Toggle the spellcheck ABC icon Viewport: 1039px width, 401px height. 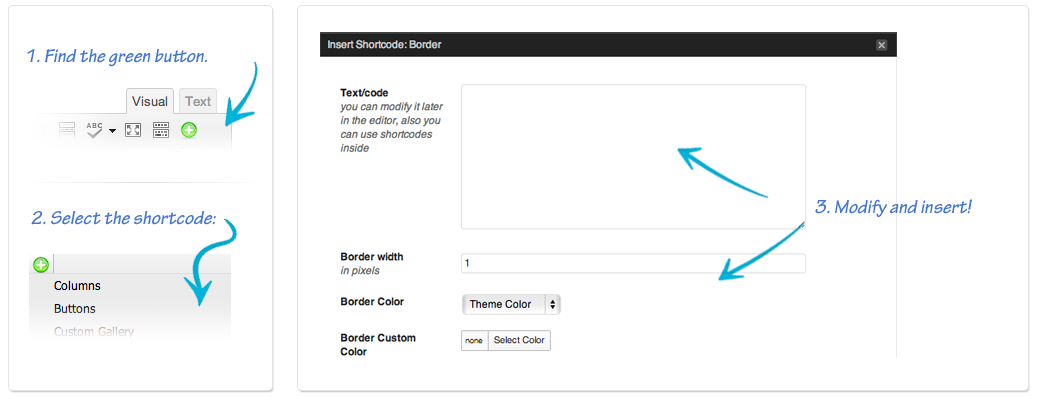tap(95, 130)
